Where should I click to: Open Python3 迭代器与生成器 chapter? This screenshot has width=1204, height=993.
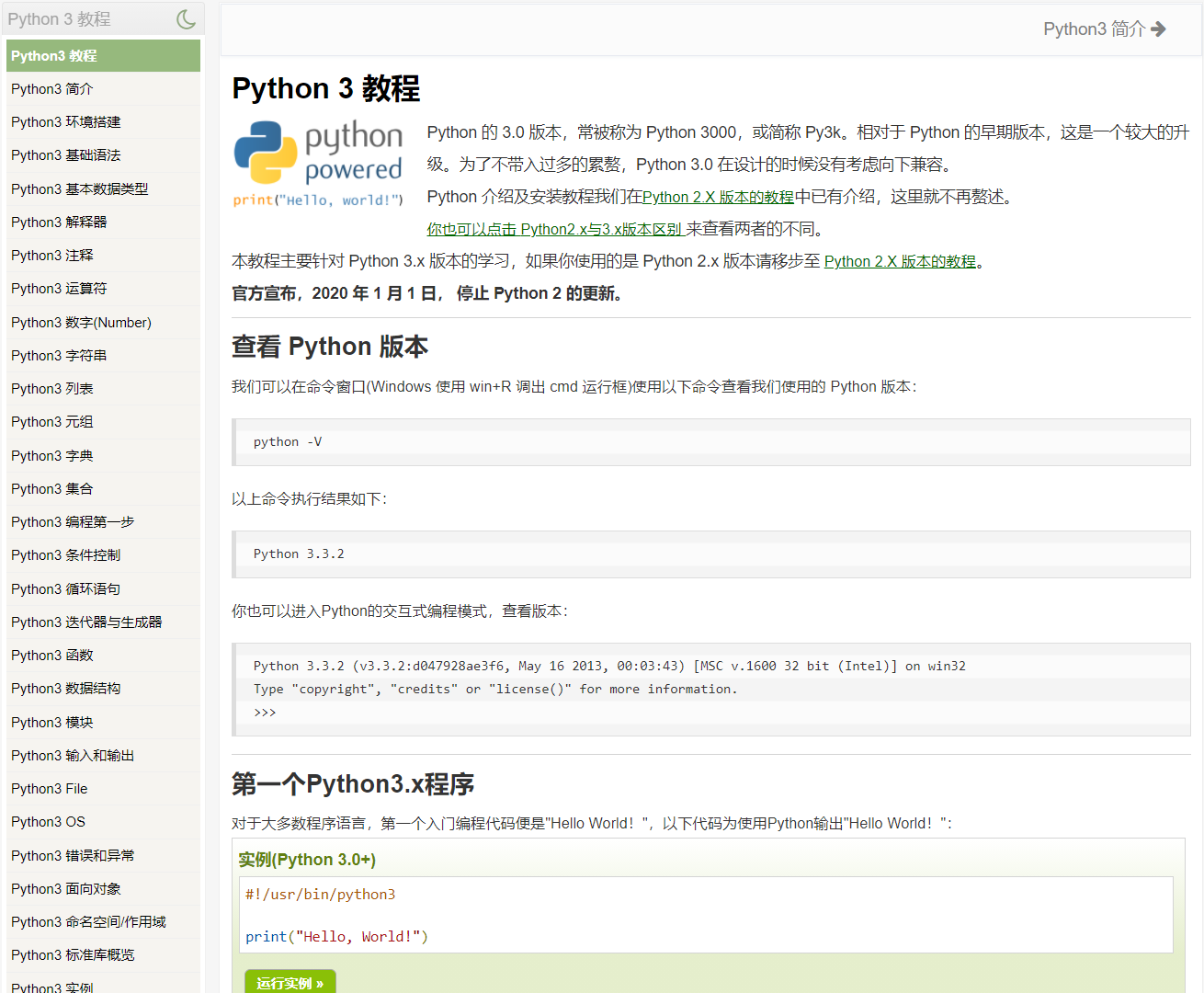click(103, 622)
